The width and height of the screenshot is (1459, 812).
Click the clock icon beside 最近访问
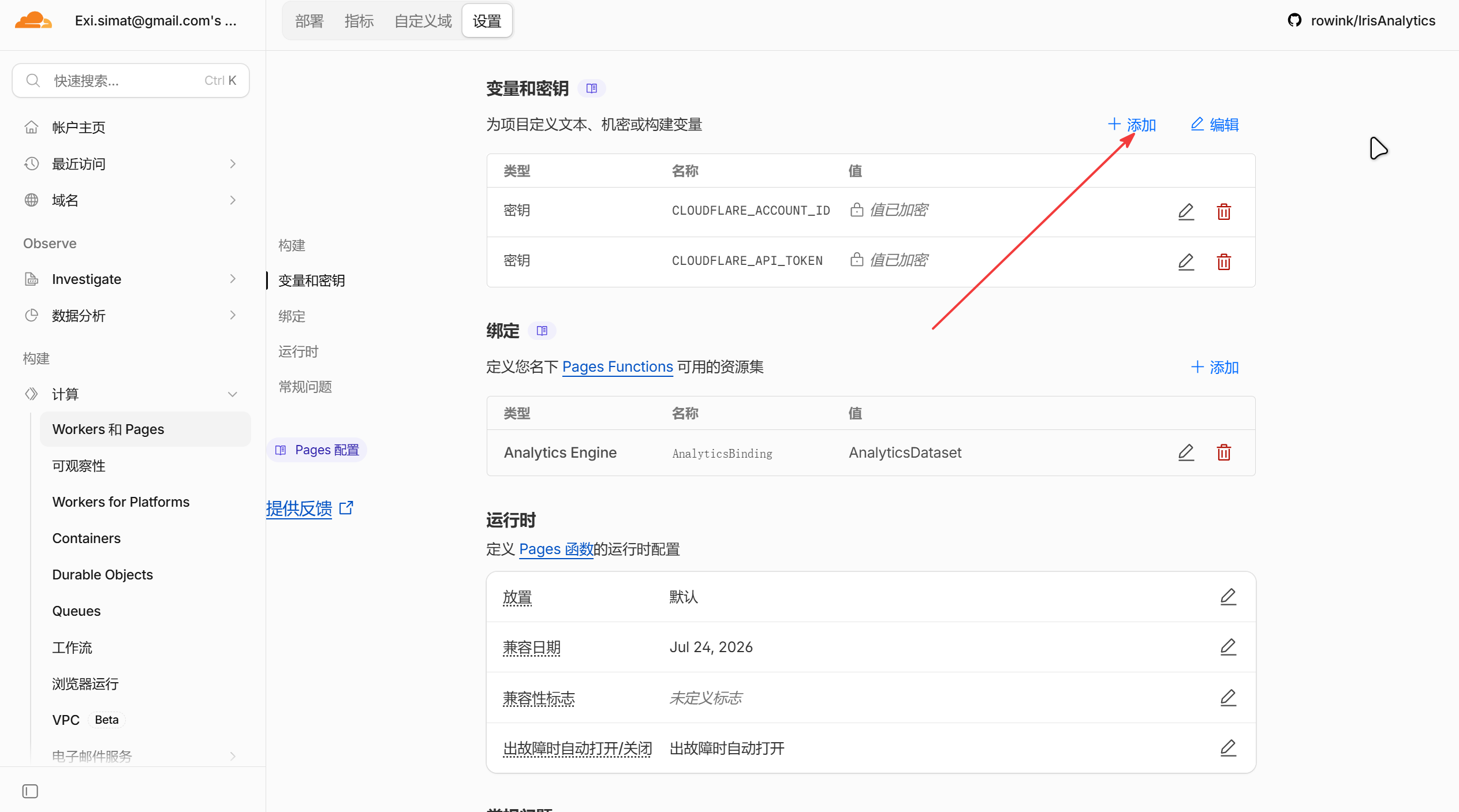click(32, 164)
